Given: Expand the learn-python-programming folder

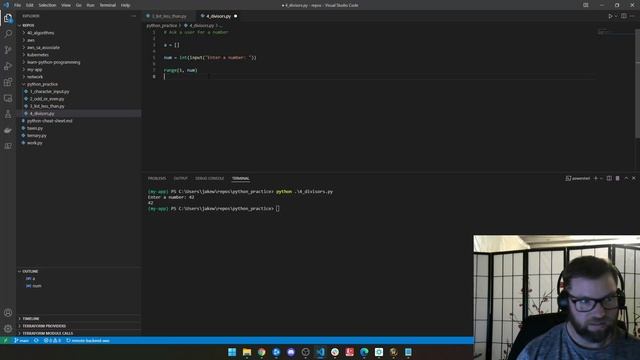Looking at the screenshot, I should [x=53, y=62].
